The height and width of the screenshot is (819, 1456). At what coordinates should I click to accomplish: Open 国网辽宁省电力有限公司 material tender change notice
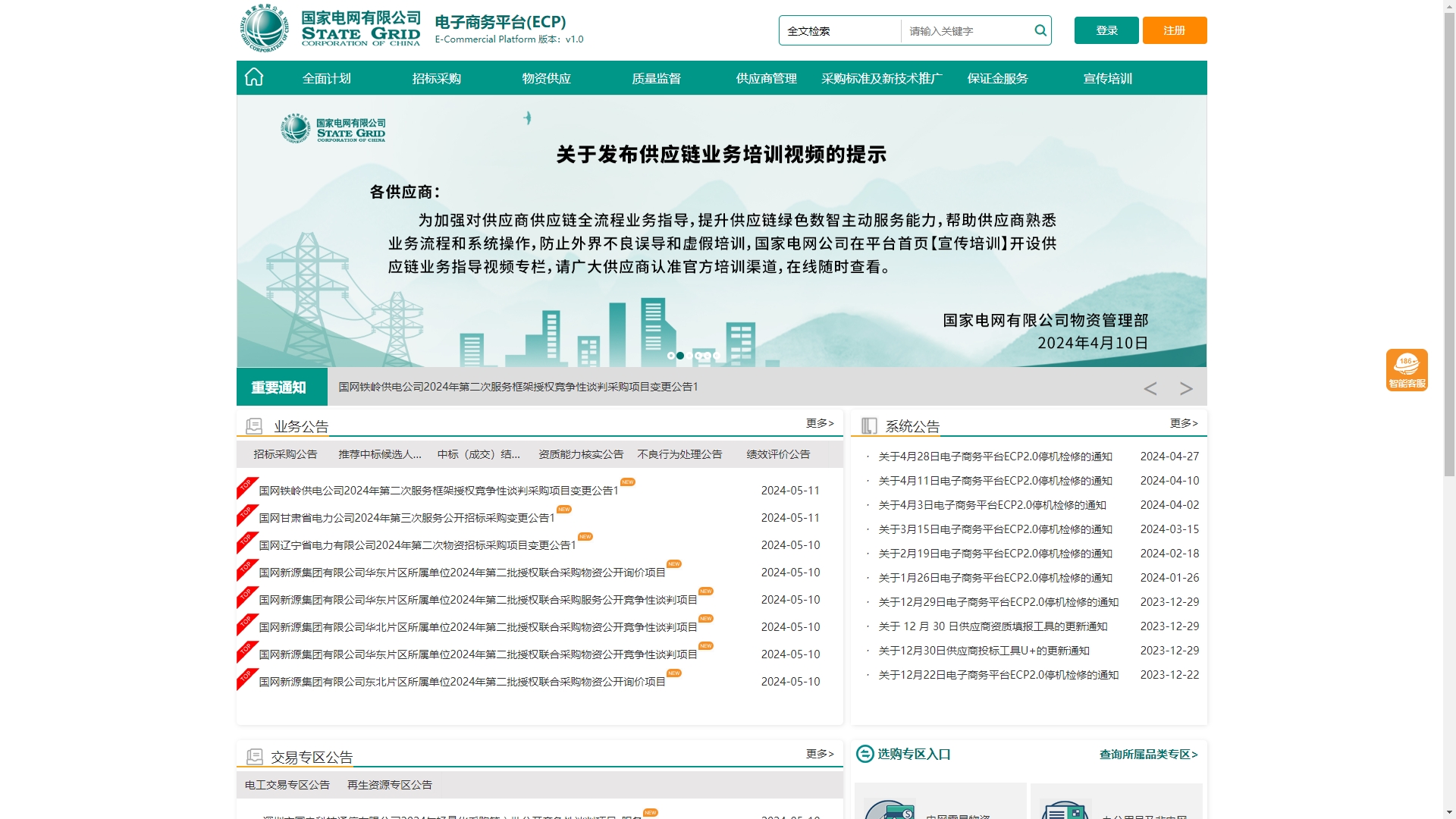point(418,545)
